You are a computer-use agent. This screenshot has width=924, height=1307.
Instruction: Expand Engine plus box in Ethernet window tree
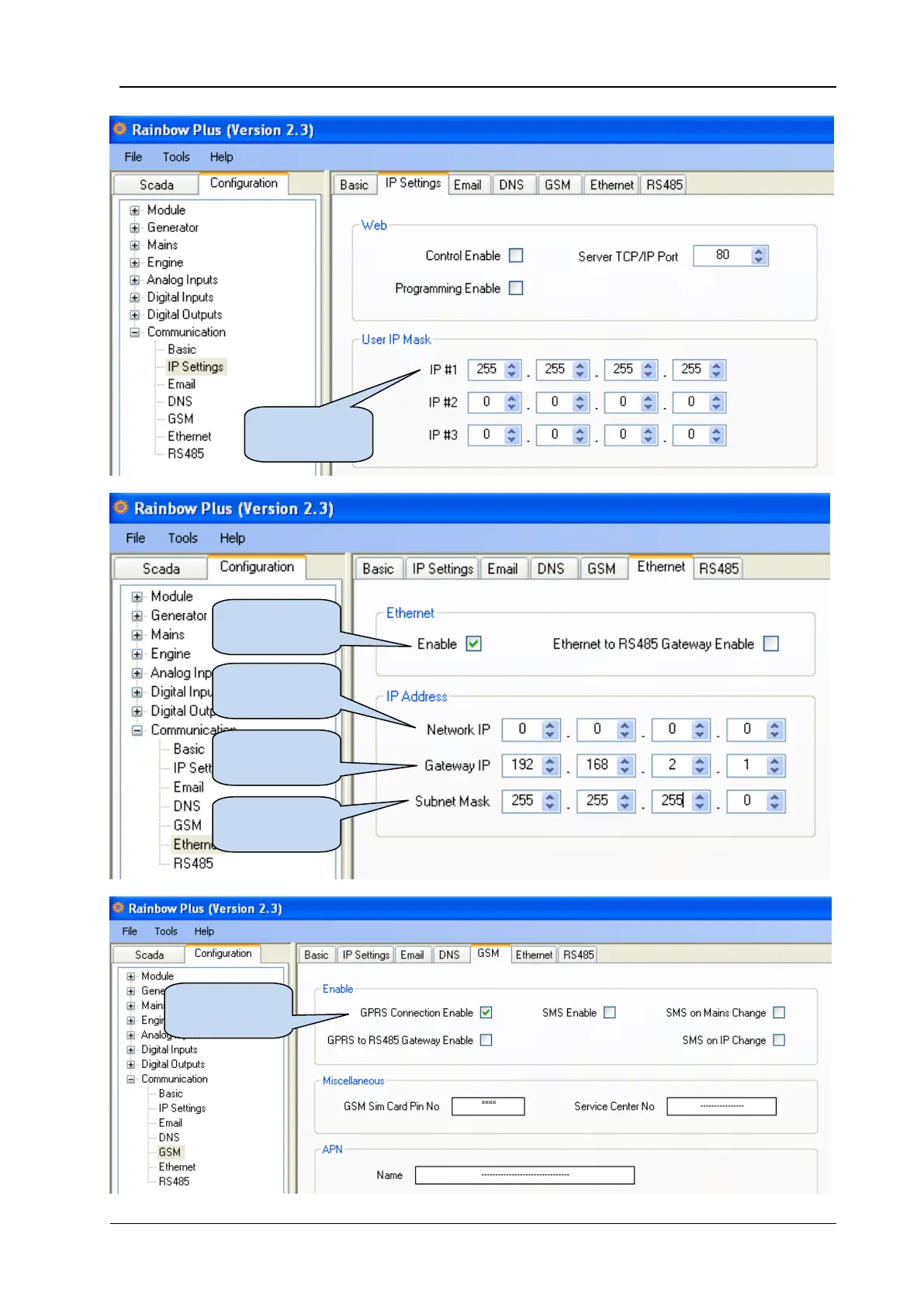137,654
